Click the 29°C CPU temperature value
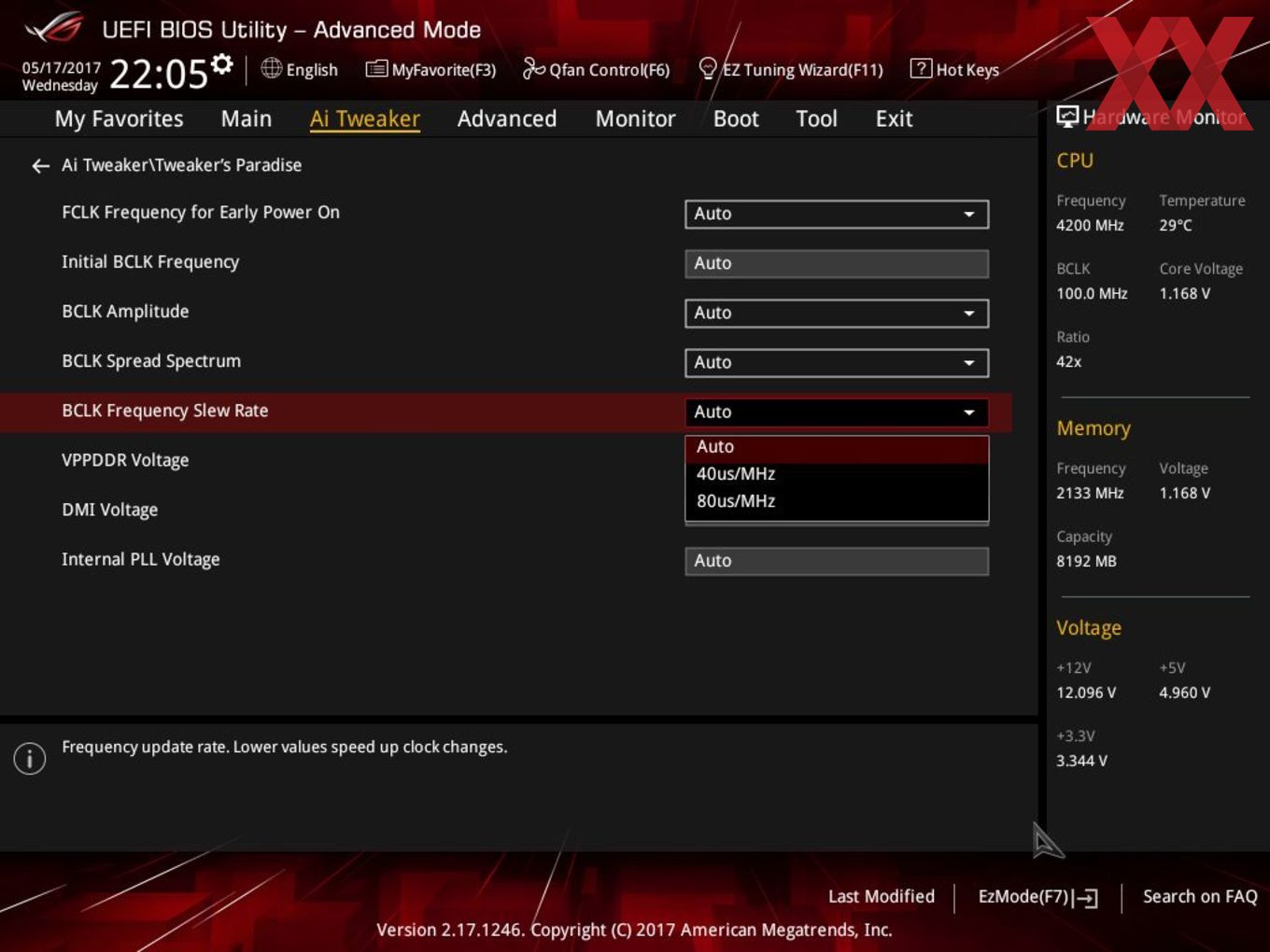The height and width of the screenshot is (952, 1270). click(x=1176, y=225)
